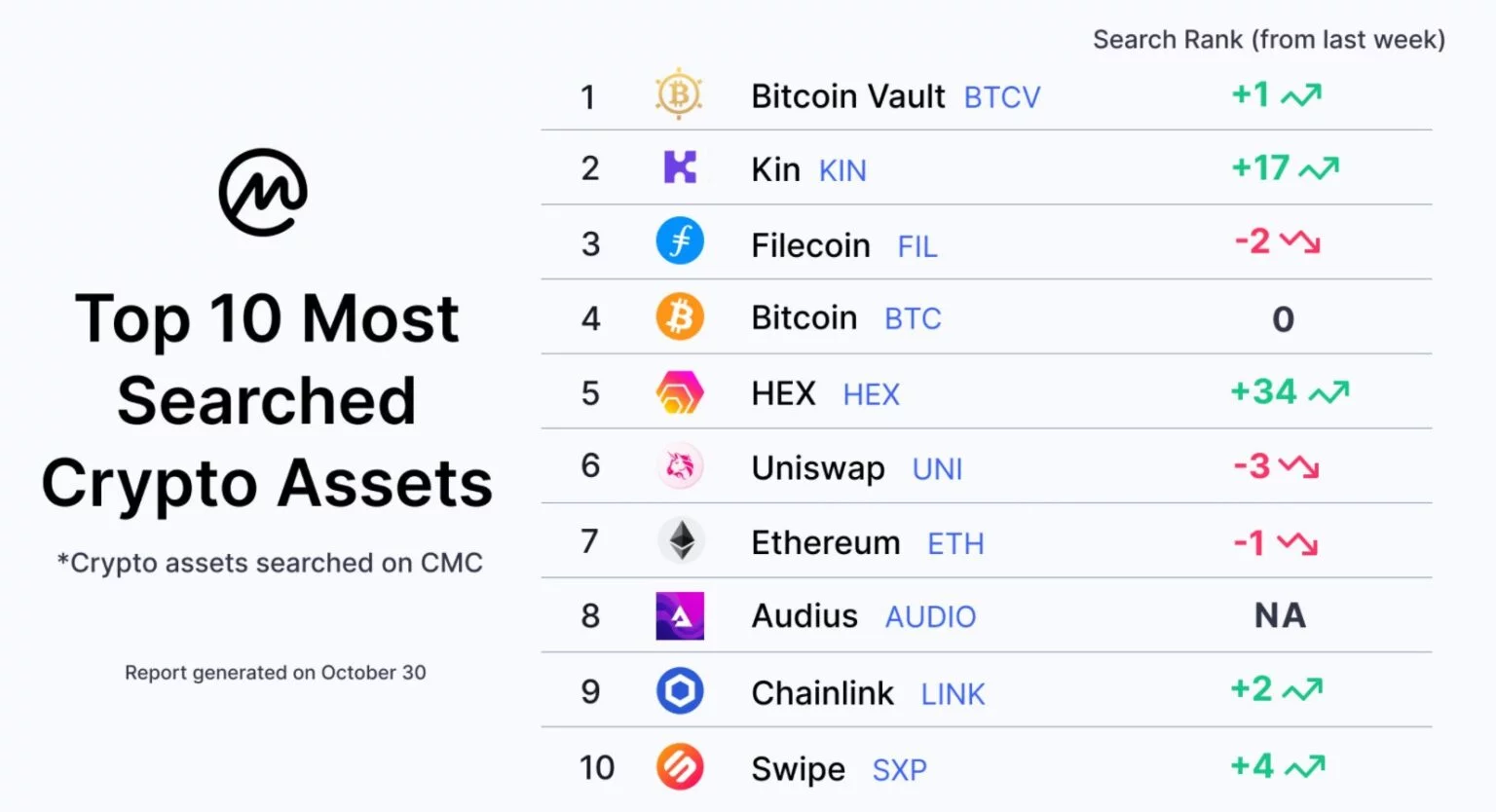1496x812 pixels.
Task: Click the AUDIO ticker symbol
Action: coord(930,616)
